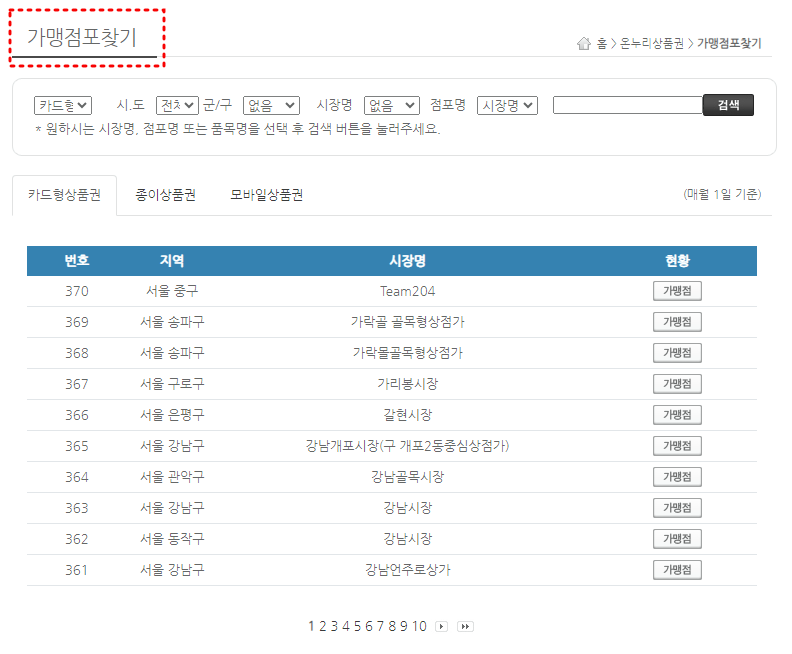Screen dimensions: 792x654
Task: Go to next page arrow in pagination
Action: tap(441, 626)
